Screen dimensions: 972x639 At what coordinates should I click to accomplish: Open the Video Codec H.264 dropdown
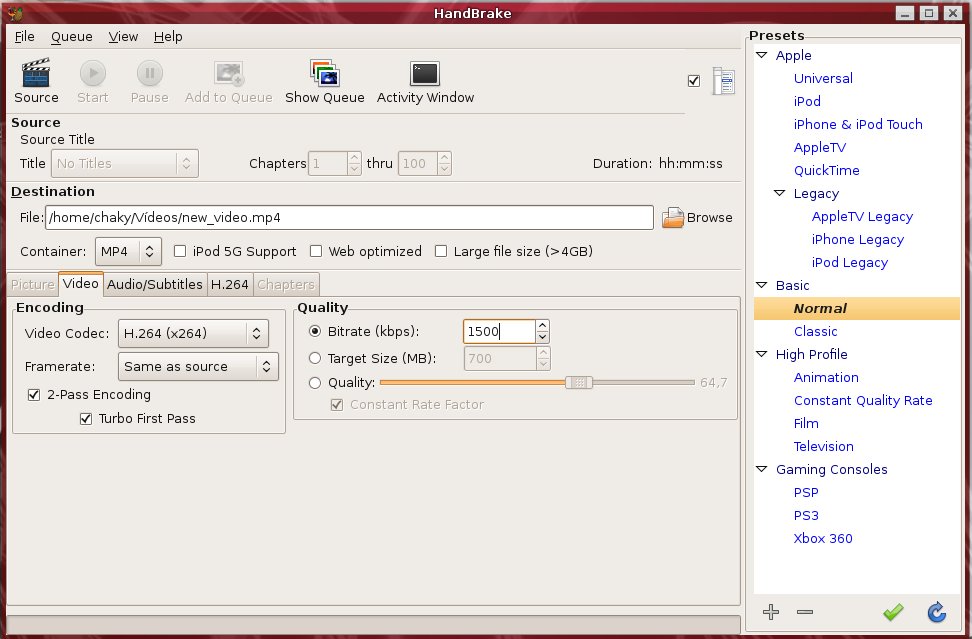(193, 333)
